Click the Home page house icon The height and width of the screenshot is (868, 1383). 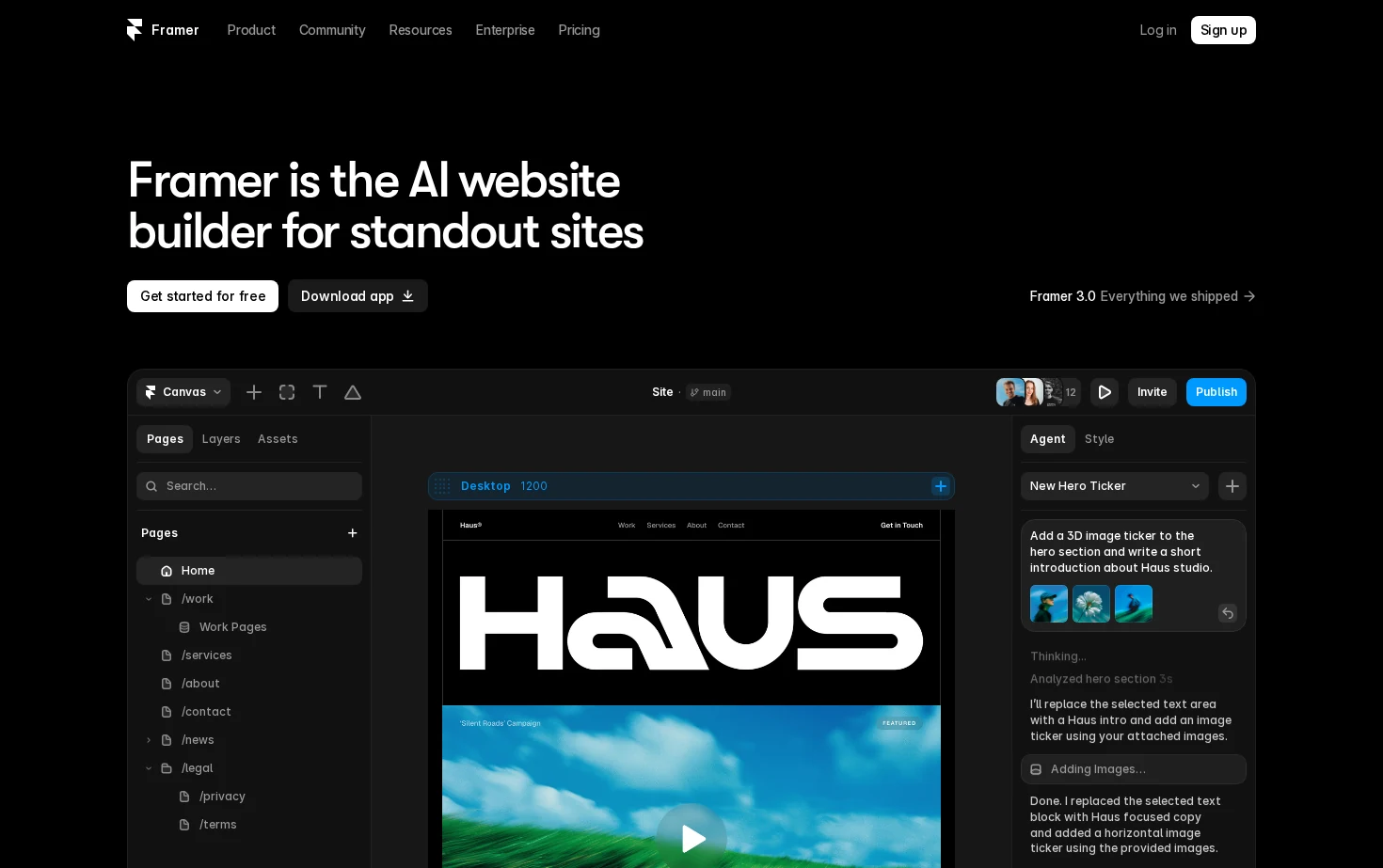[167, 571]
